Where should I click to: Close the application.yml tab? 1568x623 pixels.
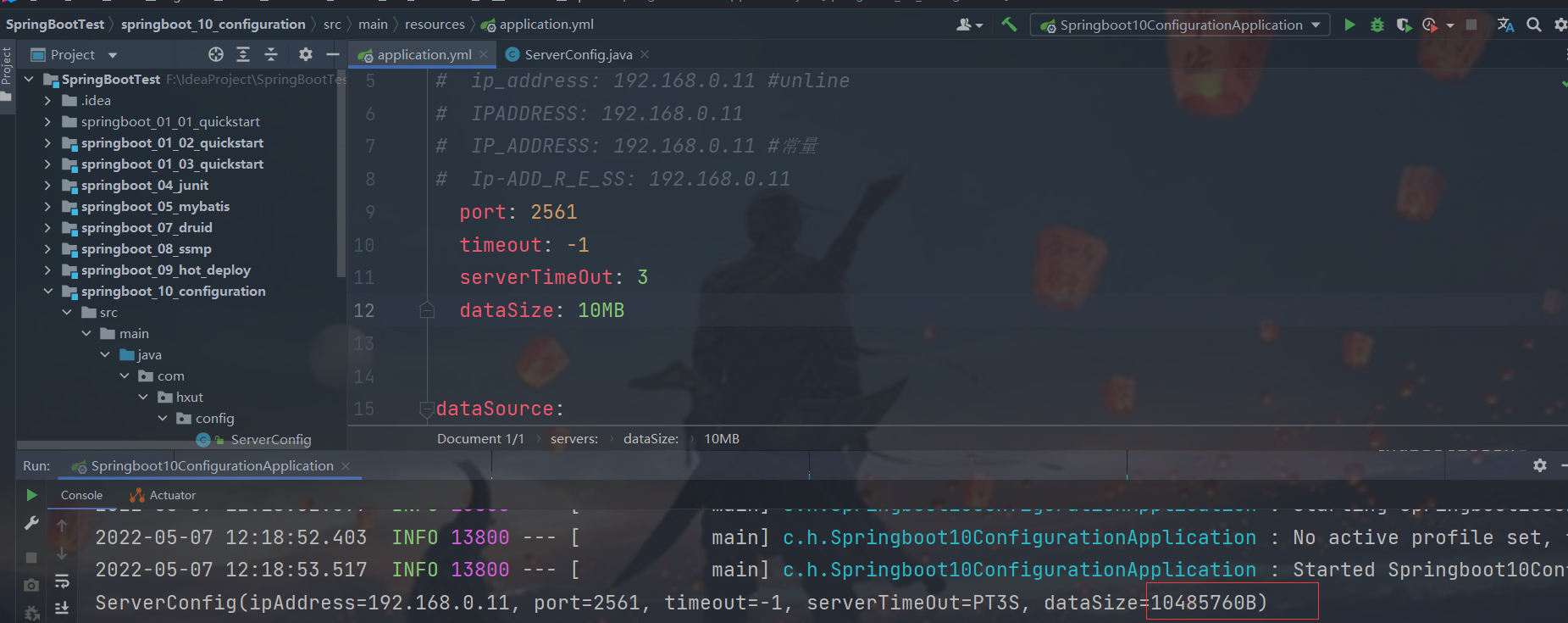(x=484, y=54)
